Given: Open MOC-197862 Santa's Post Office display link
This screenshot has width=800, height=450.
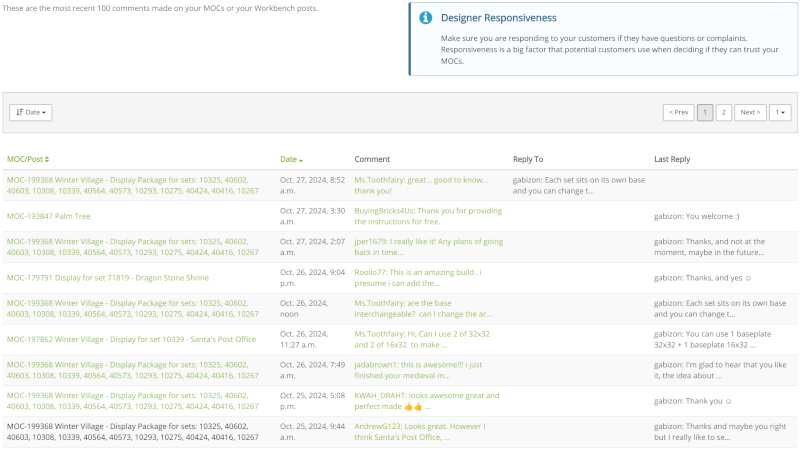Looking at the screenshot, I should 131,339.
